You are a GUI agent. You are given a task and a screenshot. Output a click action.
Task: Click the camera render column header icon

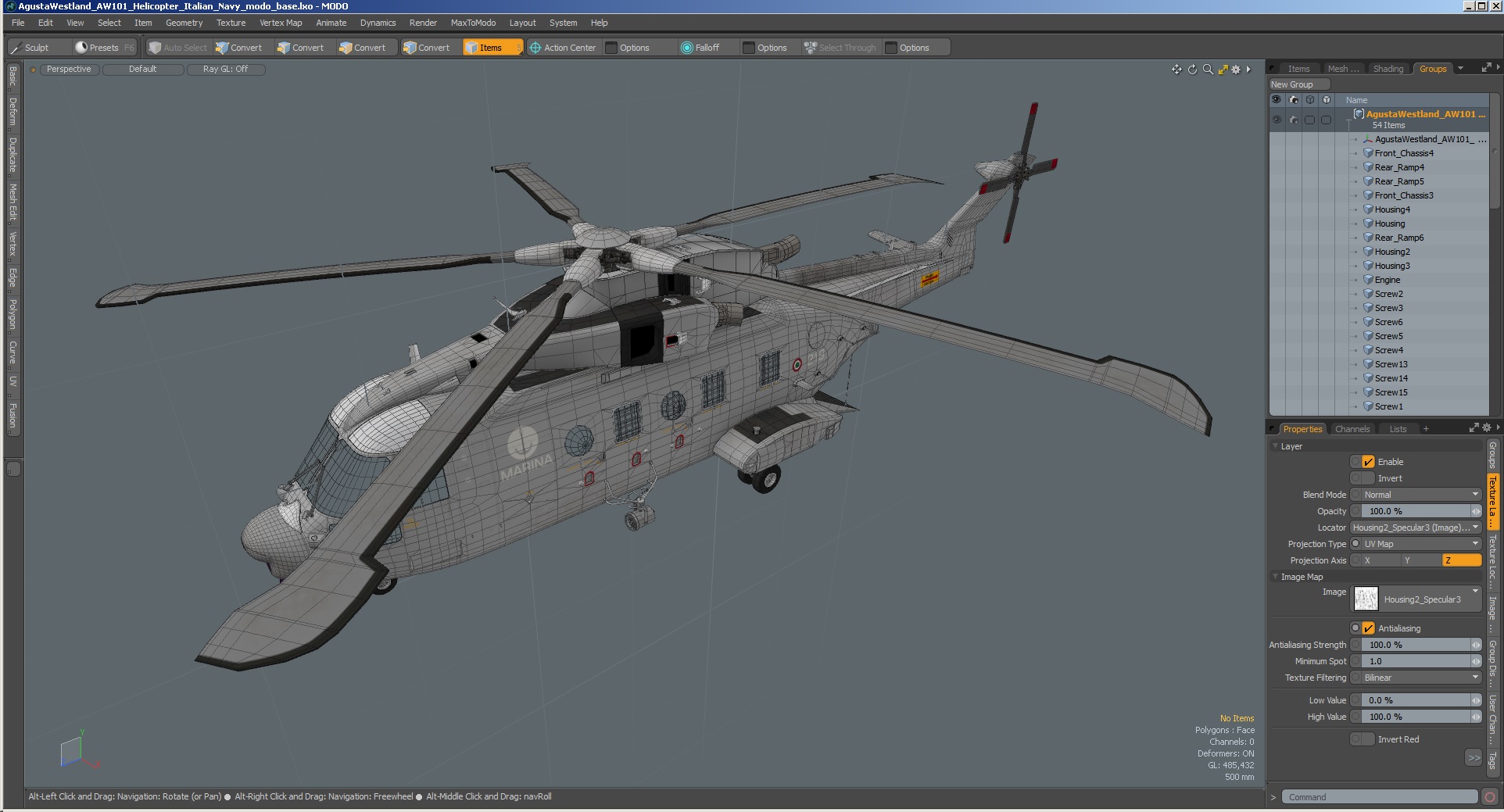point(1293,100)
